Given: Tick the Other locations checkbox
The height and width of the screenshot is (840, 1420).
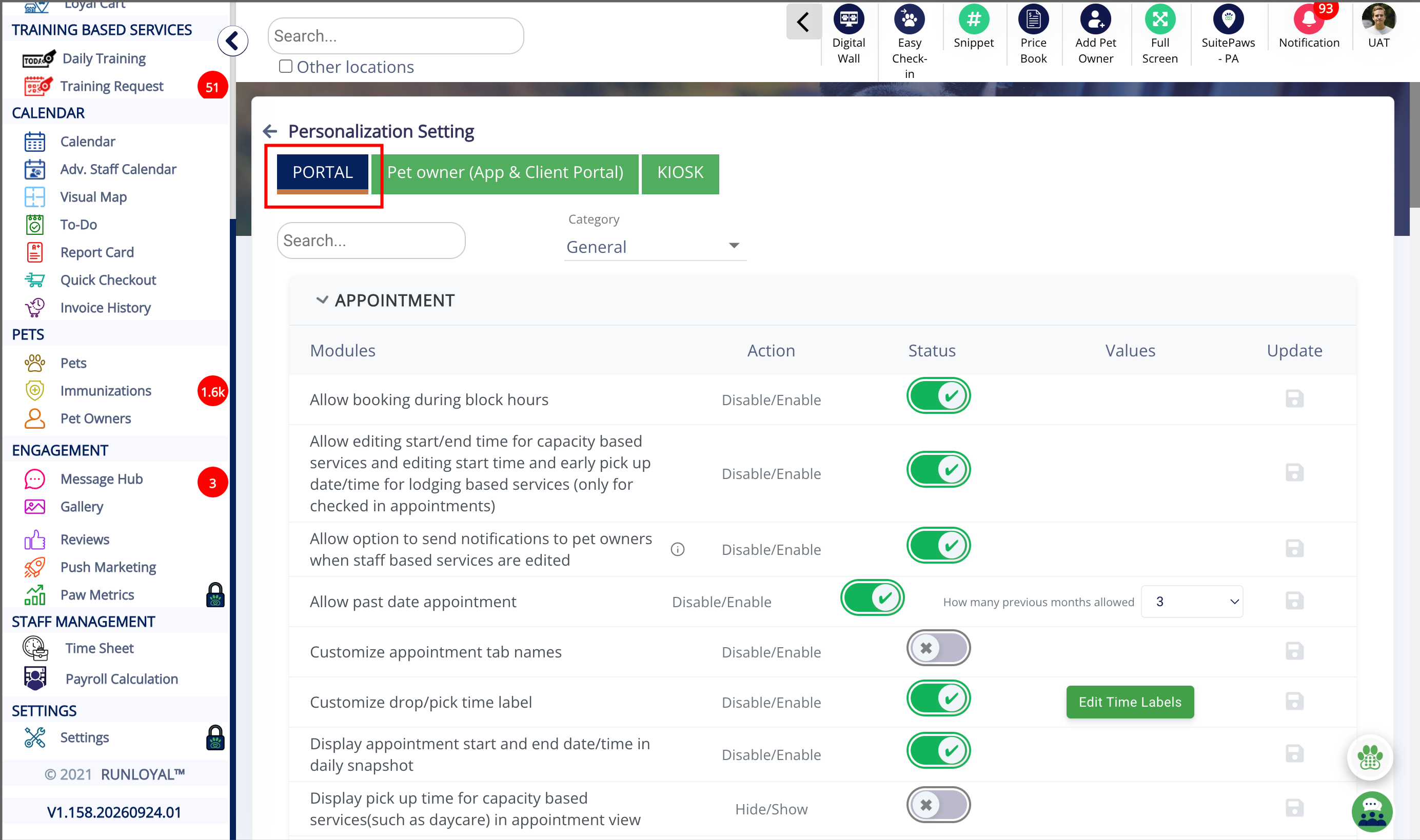Looking at the screenshot, I should pos(286,67).
